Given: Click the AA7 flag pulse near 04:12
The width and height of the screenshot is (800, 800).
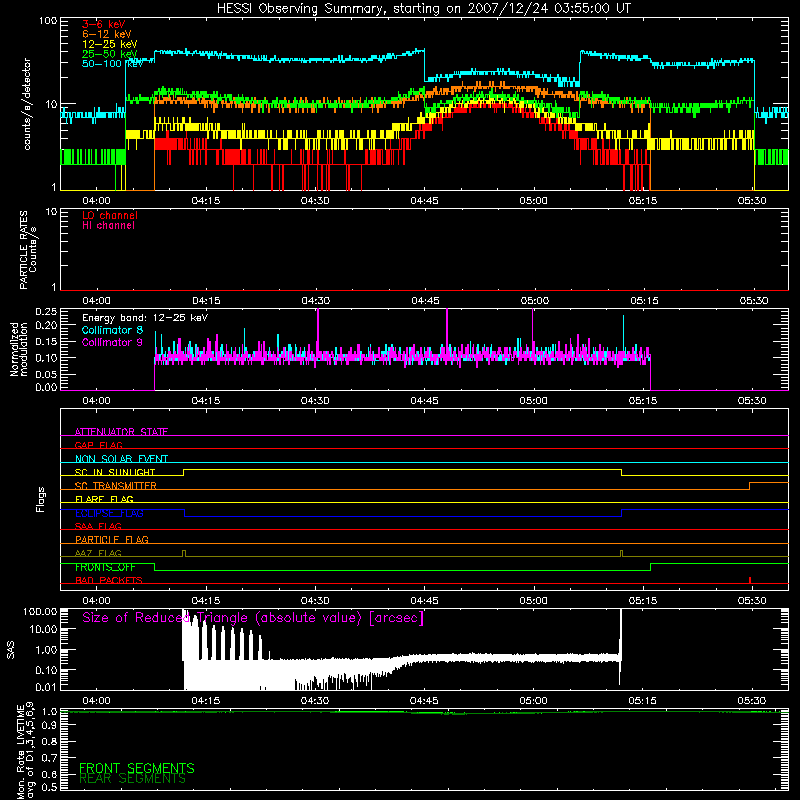Looking at the screenshot, I should [184, 554].
